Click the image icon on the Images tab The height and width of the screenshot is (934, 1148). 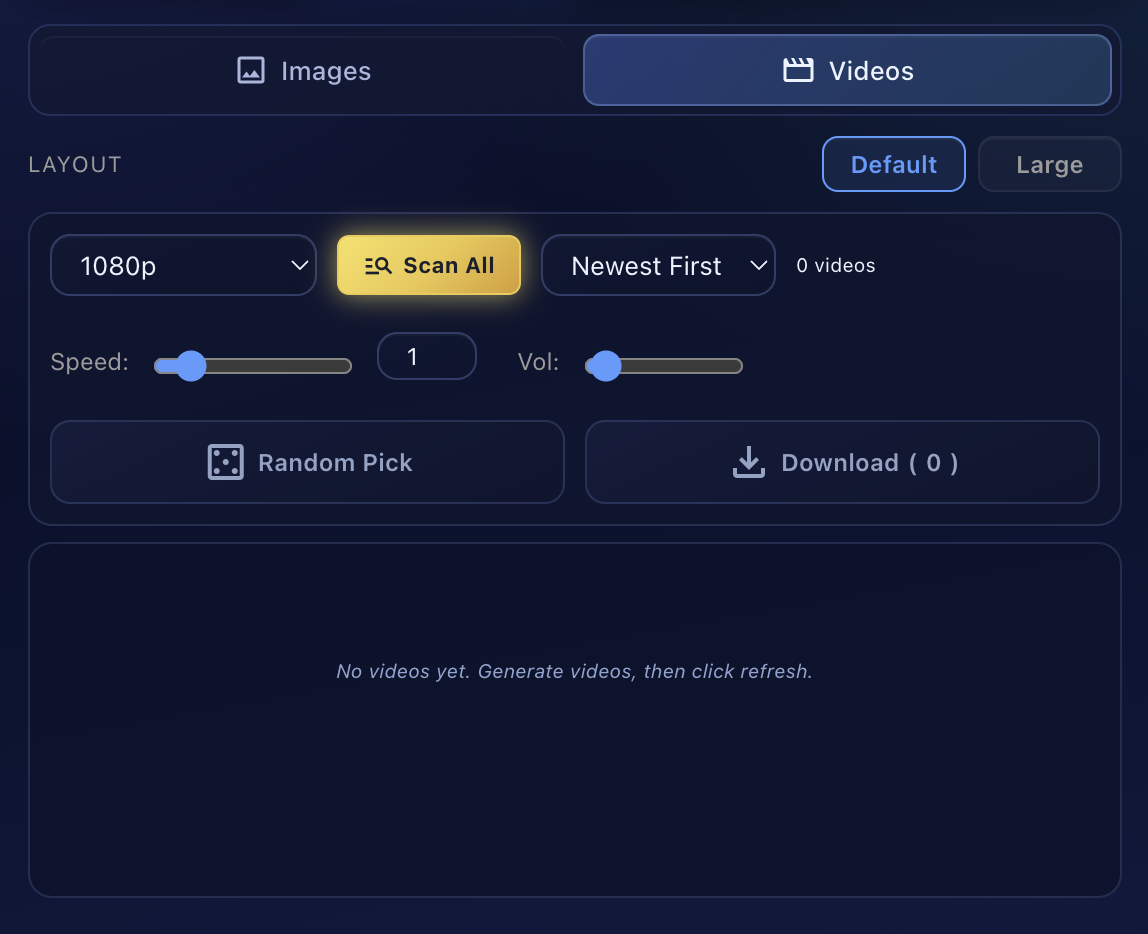[249, 70]
